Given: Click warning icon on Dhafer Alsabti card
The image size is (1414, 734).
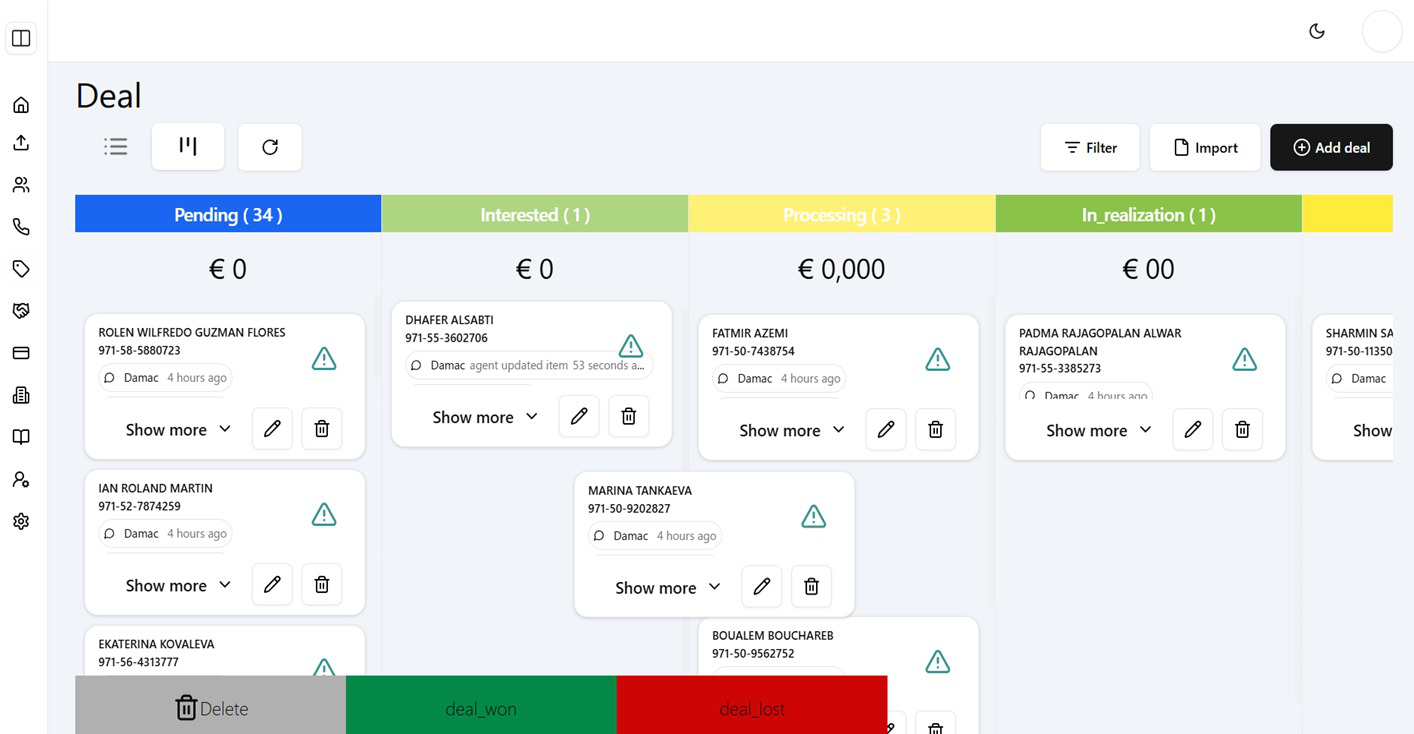Looking at the screenshot, I should coord(631,346).
